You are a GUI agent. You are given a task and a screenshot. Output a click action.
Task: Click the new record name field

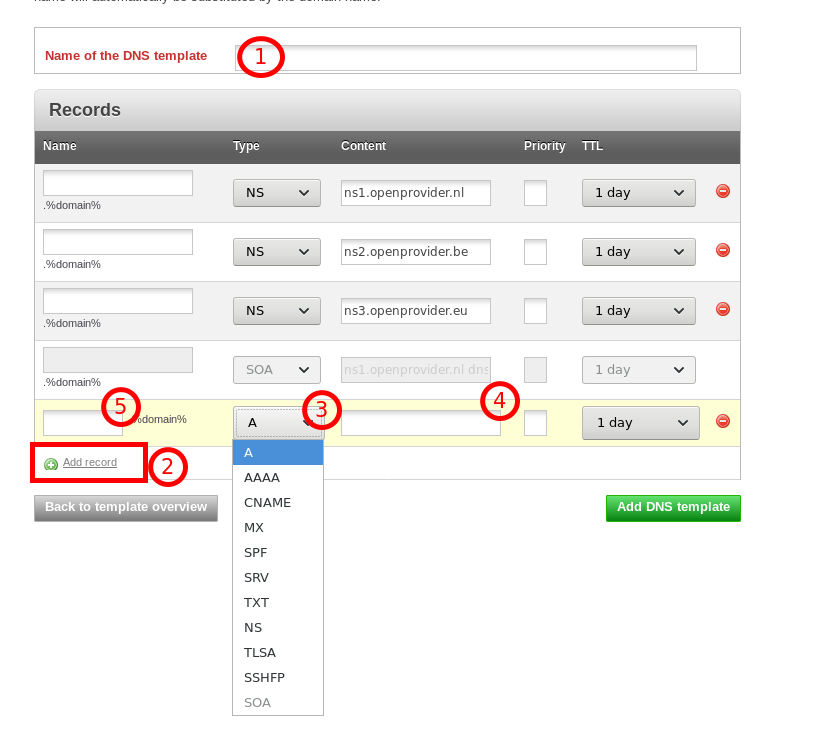[x=83, y=423]
